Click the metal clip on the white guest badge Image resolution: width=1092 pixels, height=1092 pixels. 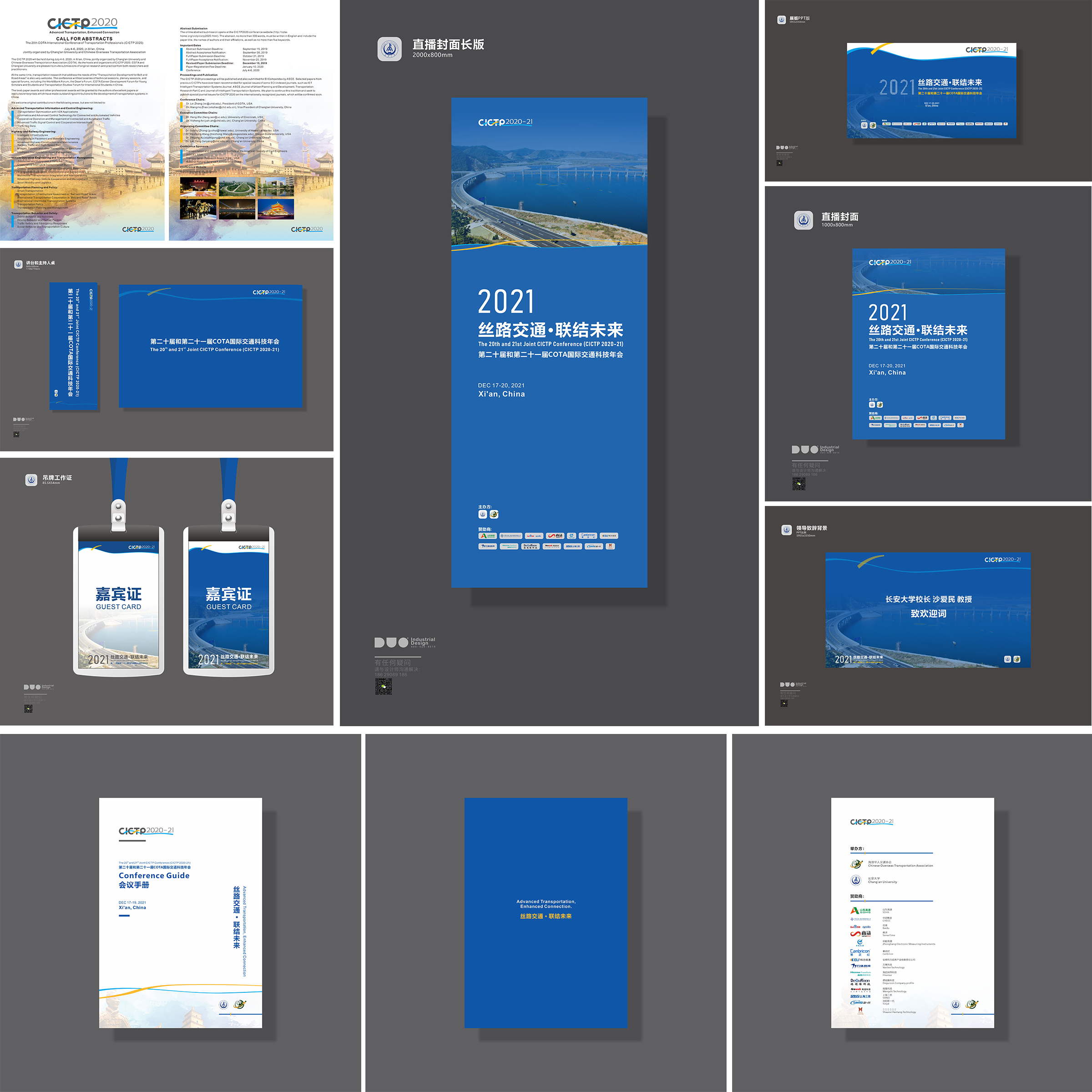tap(118, 514)
